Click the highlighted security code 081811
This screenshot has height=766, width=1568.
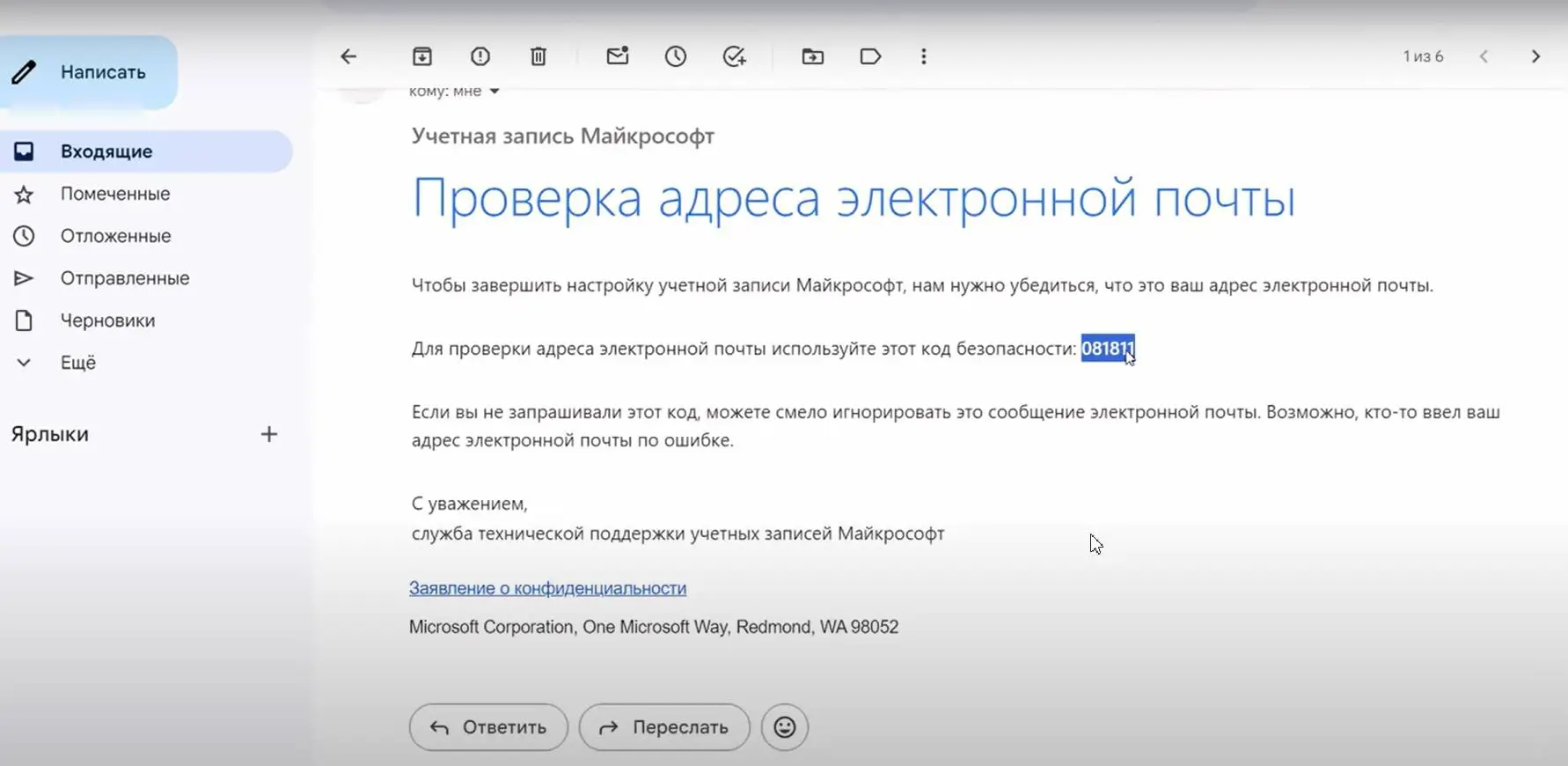pos(1108,349)
